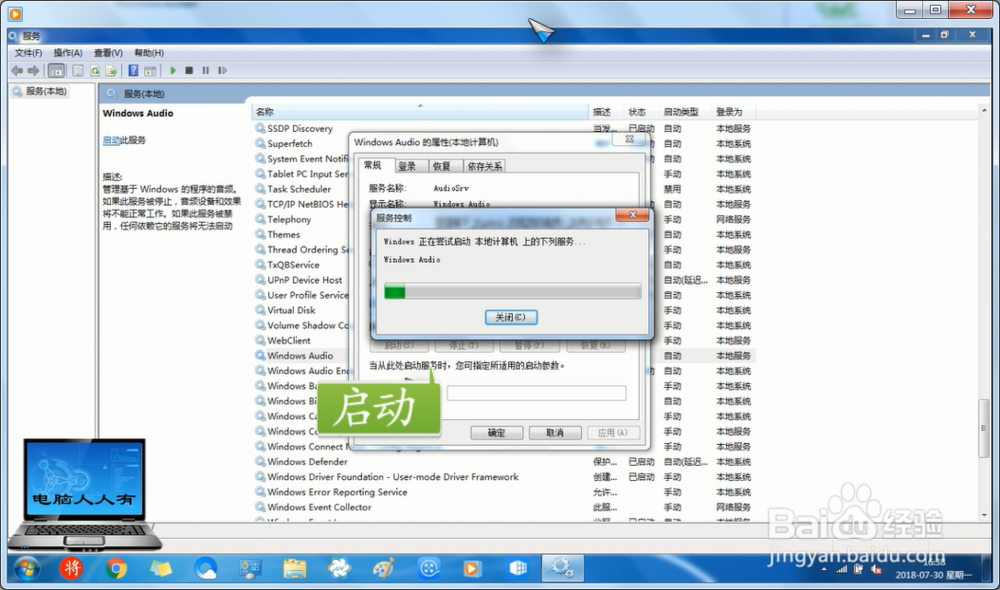Close the 服务控制 dialog with red X
The image size is (1000, 590).
[633, 215]
